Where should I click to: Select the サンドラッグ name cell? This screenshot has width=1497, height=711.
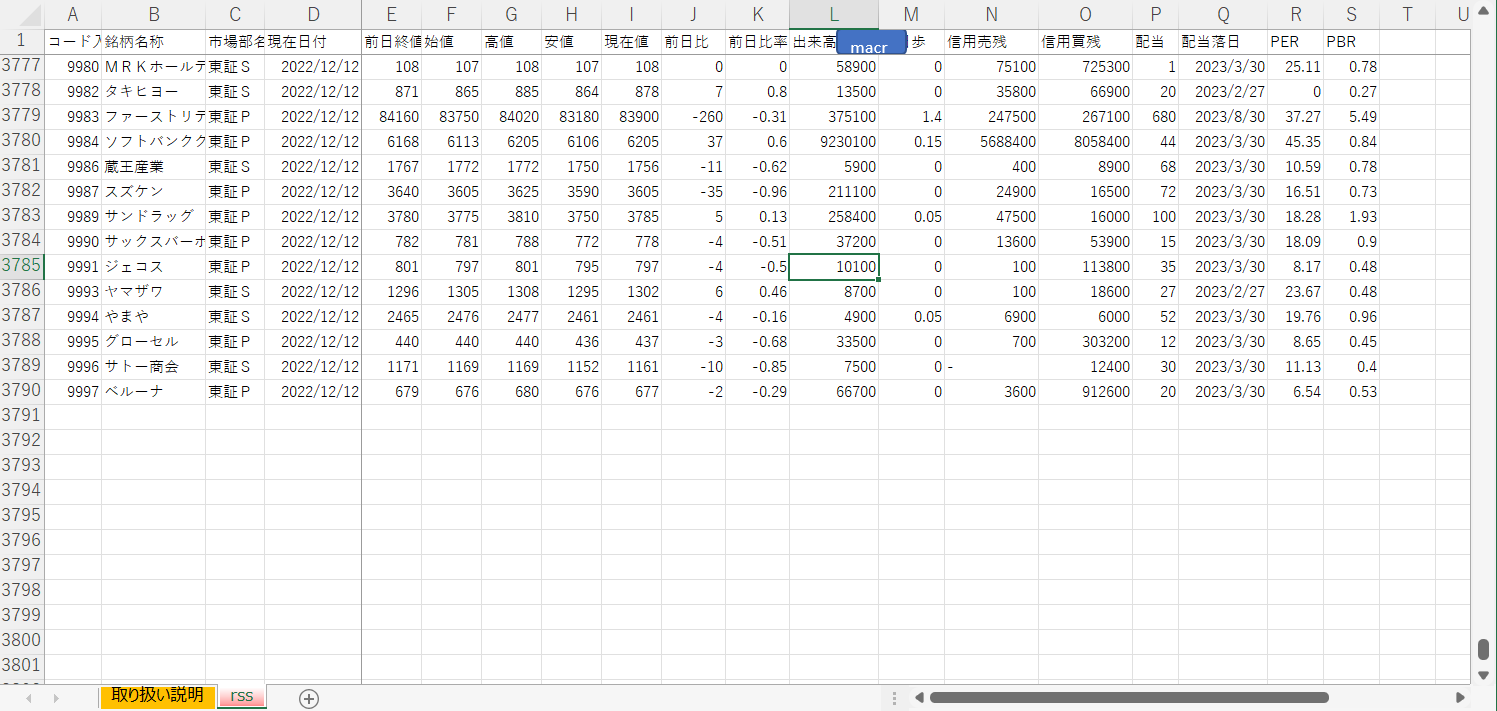[153, 217]
